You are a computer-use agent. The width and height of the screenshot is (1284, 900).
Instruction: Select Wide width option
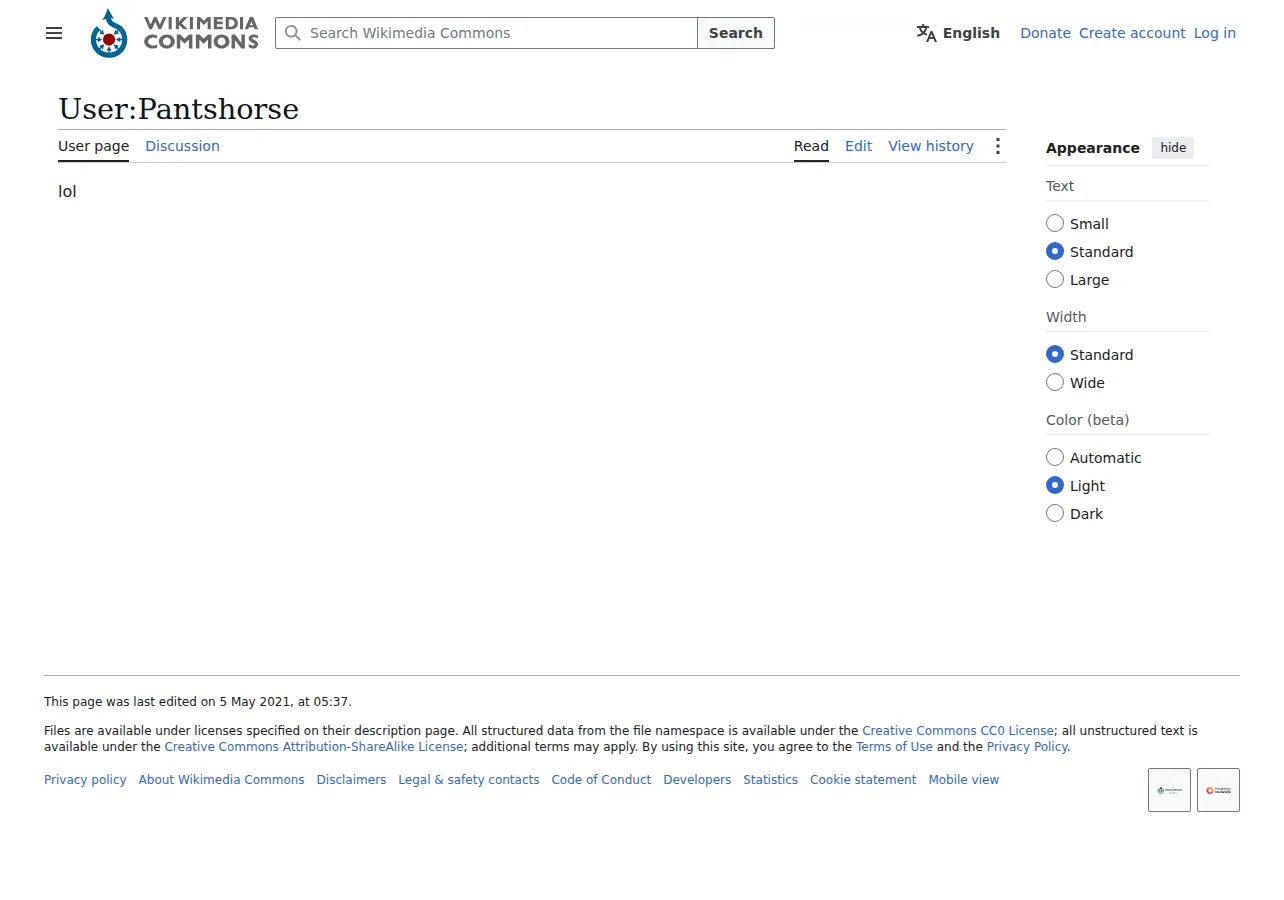pos(1055,382)
